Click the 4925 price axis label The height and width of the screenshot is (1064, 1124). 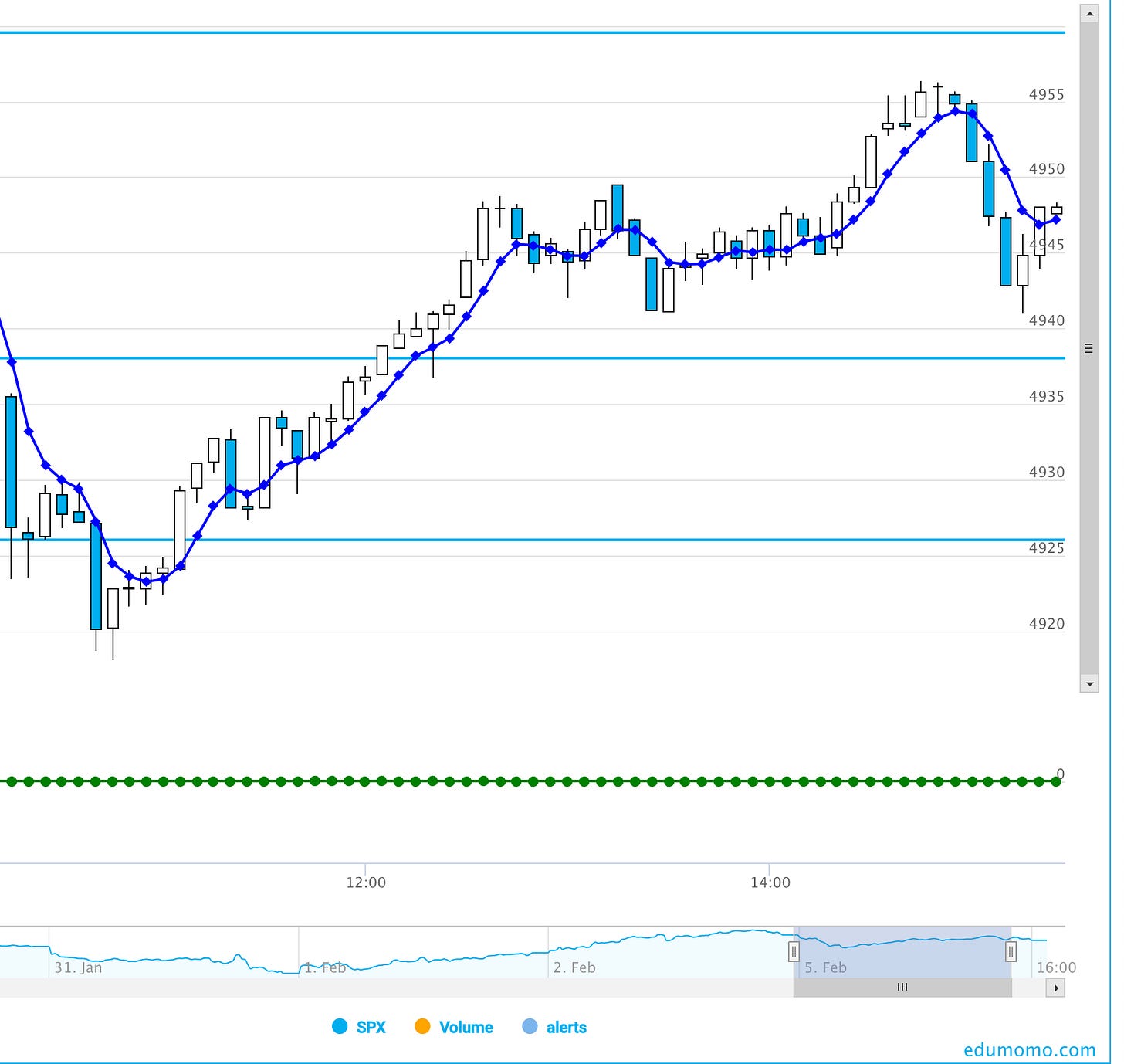[1046, 547]
